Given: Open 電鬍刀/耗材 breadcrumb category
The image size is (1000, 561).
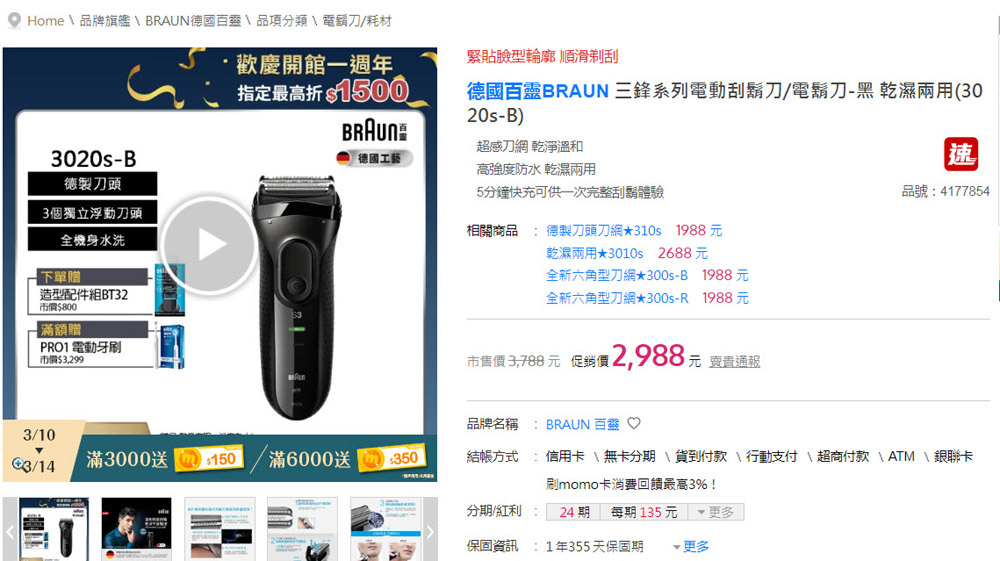Looking at the screenshot, I should click(x=357, y=21).
